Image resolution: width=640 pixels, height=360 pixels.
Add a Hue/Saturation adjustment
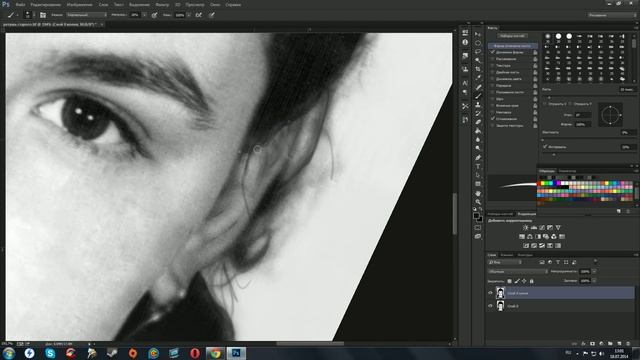tap(522, 237)
